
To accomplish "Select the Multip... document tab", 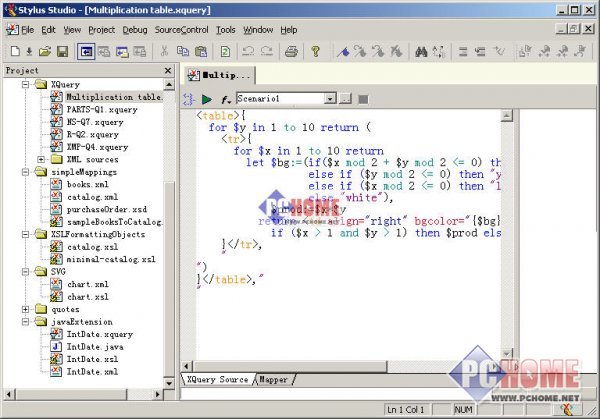I will tap(220, 75).
